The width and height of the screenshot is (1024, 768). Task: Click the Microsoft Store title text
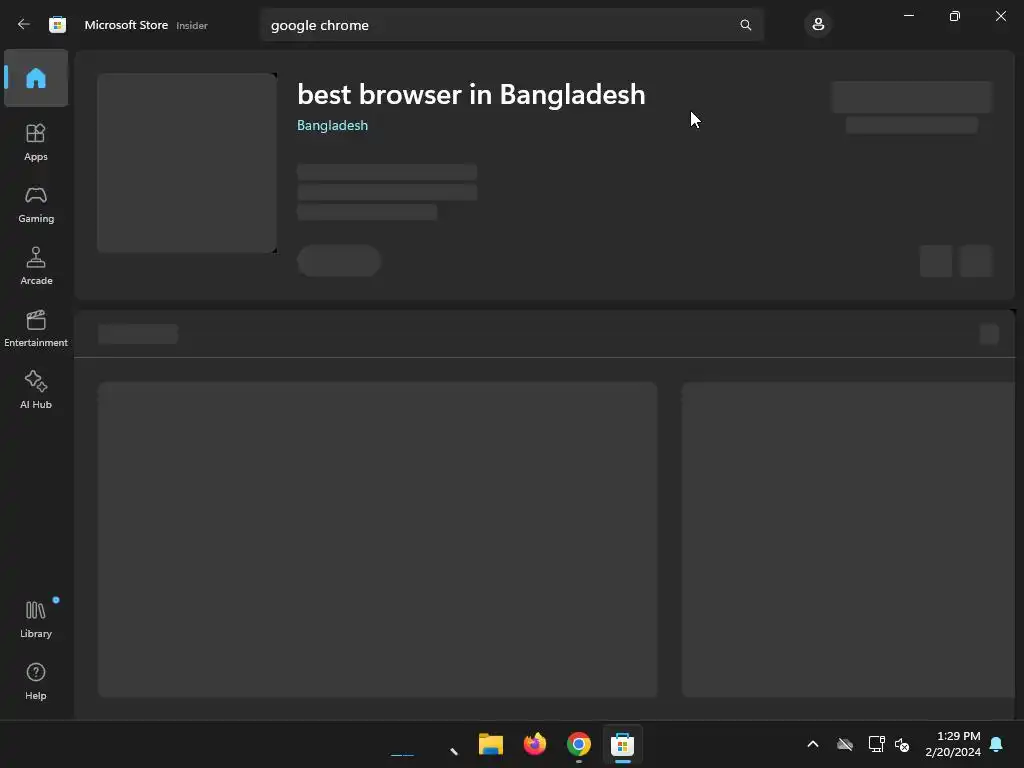click(x=126, y=25)
